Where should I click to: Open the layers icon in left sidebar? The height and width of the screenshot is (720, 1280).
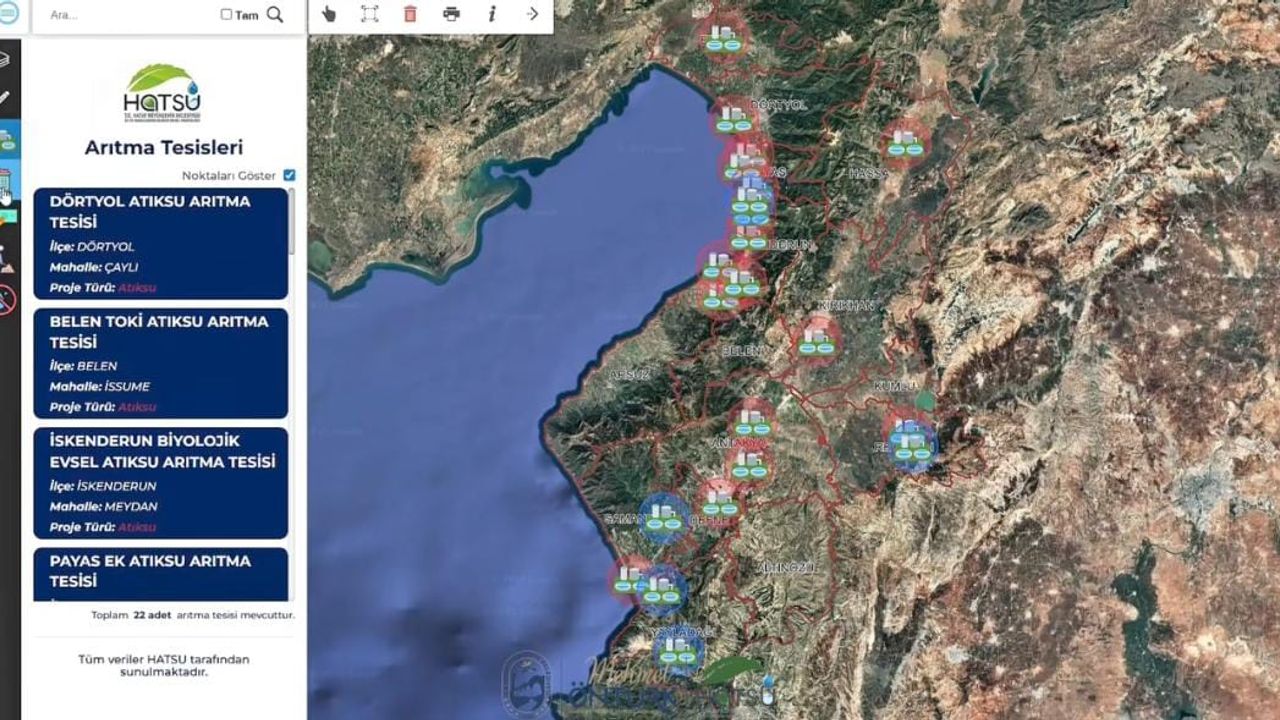coord(5,58)
